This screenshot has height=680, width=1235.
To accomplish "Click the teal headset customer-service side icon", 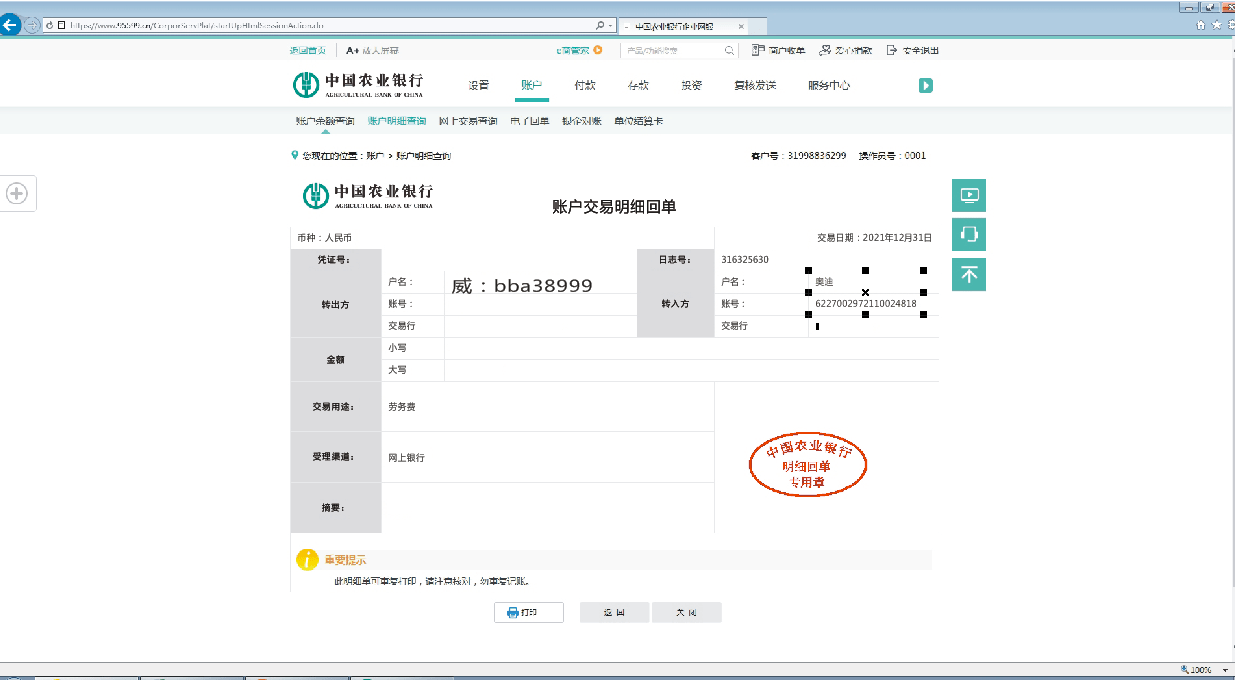I will [968, 235].
